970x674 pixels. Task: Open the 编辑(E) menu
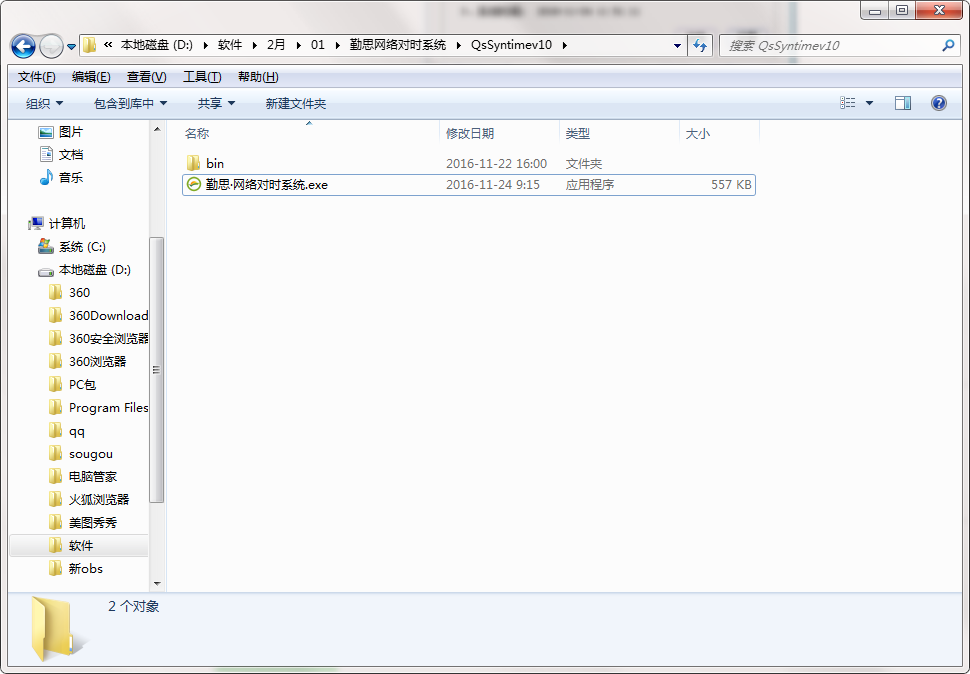[91, 77]
